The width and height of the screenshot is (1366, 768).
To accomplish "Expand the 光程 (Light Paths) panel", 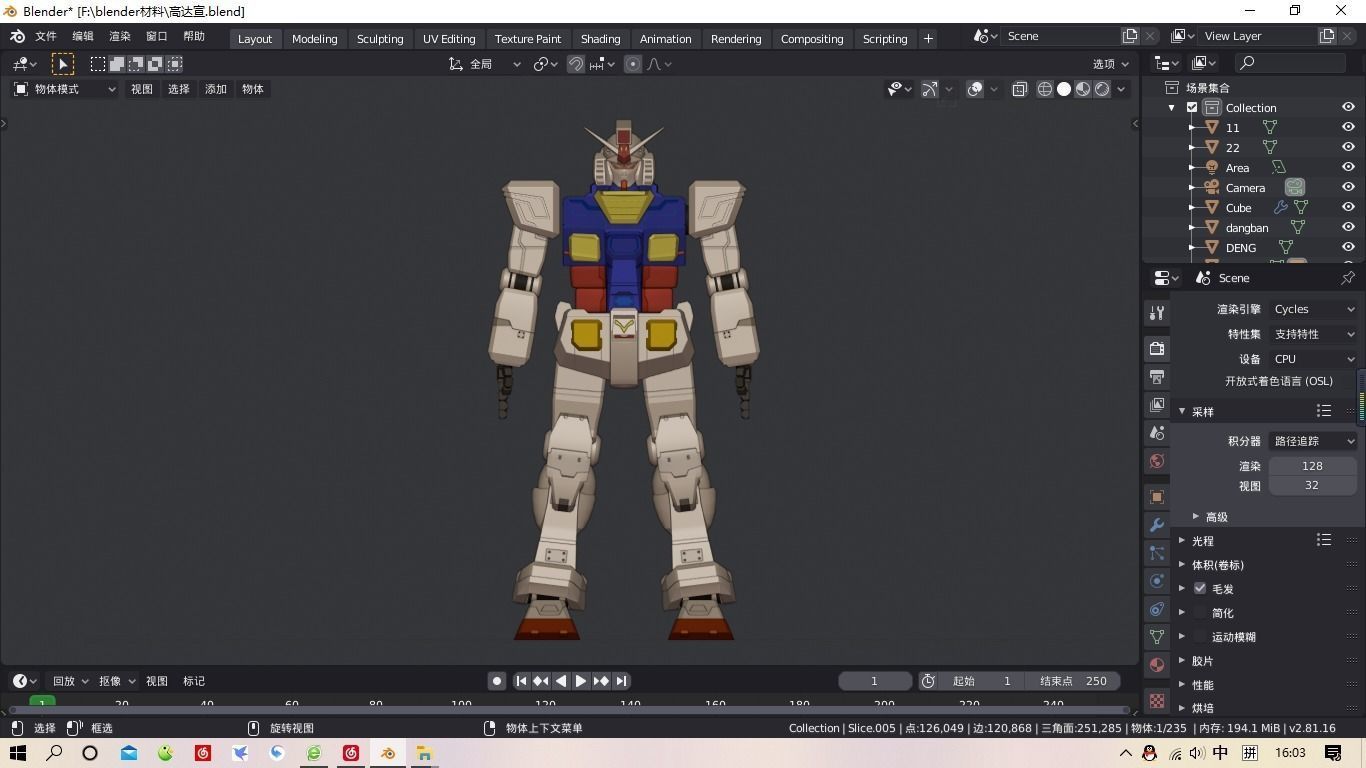I will point(1202,541).
